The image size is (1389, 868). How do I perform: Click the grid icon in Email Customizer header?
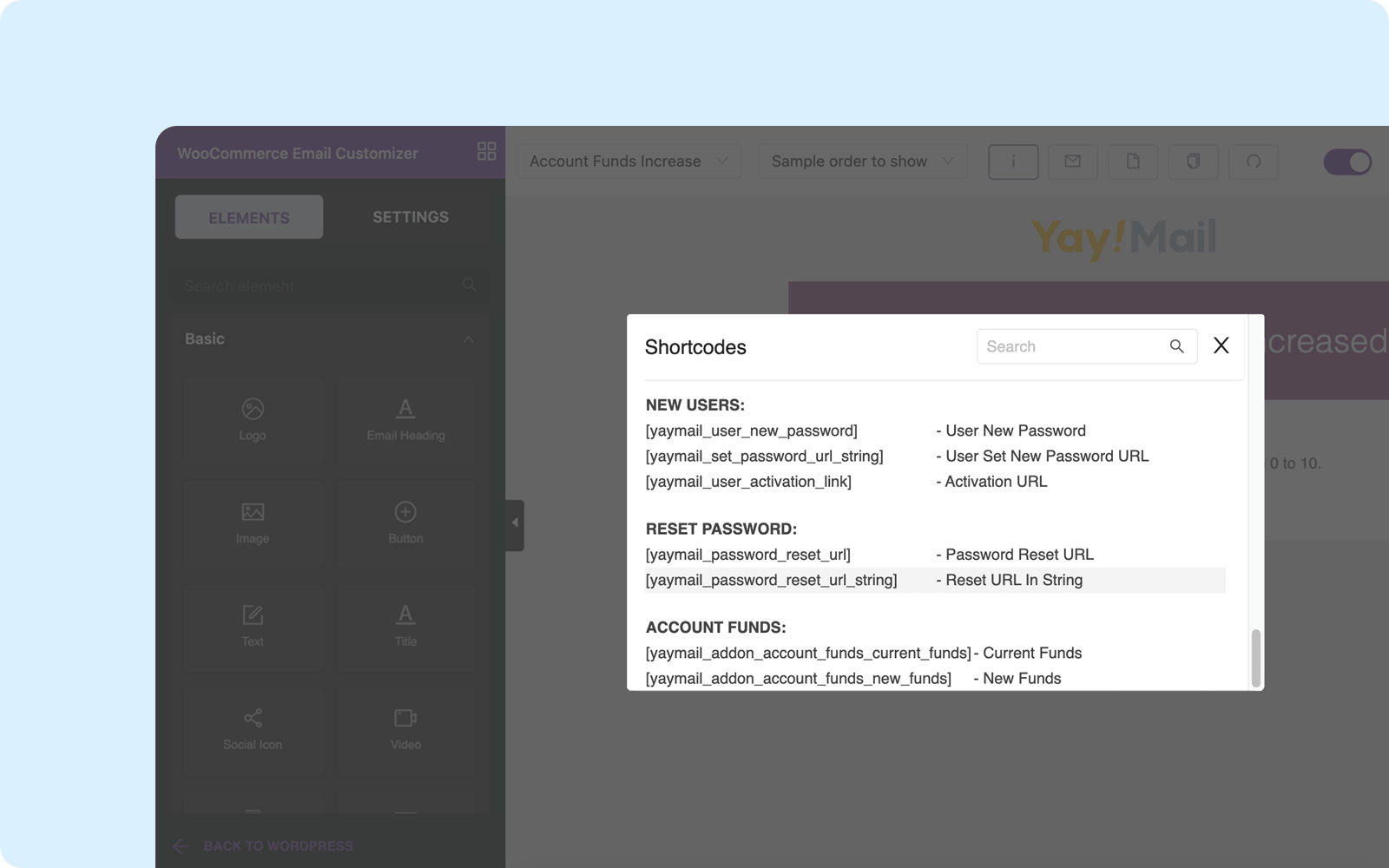(x=486, y=151)
